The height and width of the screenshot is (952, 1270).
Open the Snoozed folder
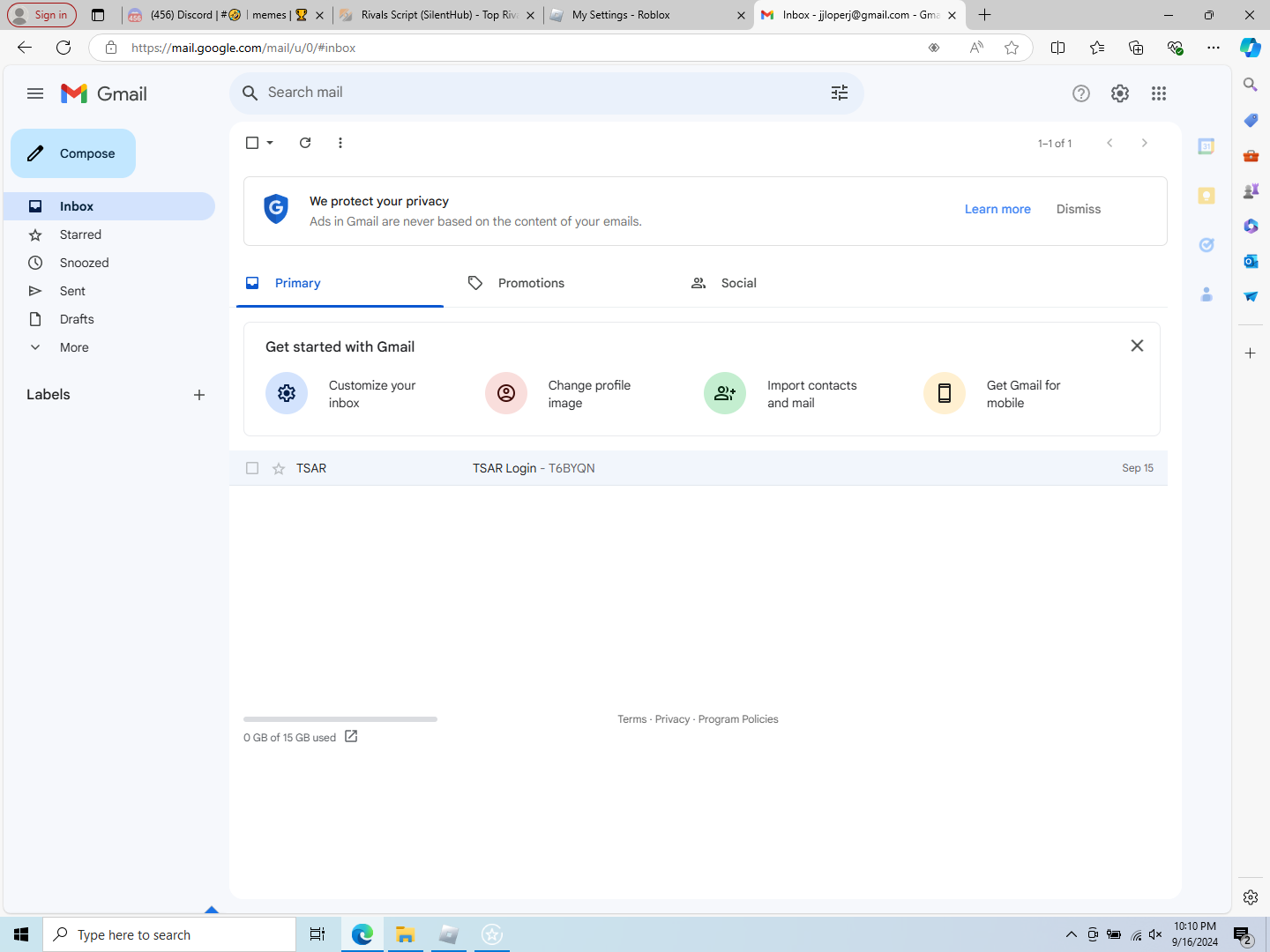(x=109, y=263)
